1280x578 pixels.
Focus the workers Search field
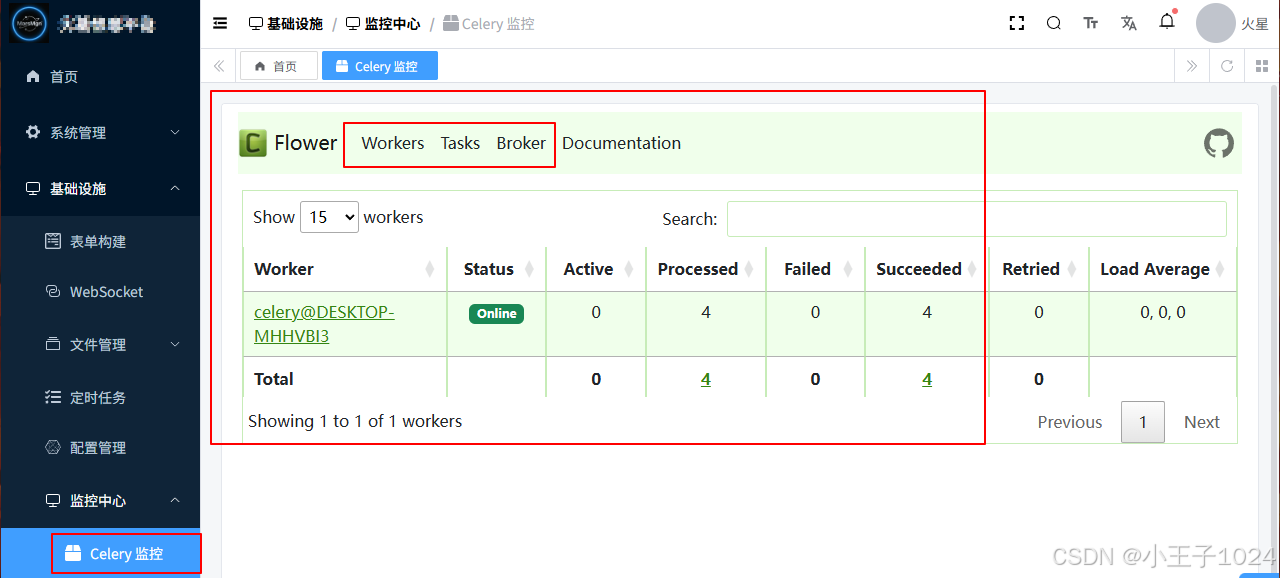(x=977, y=219)
